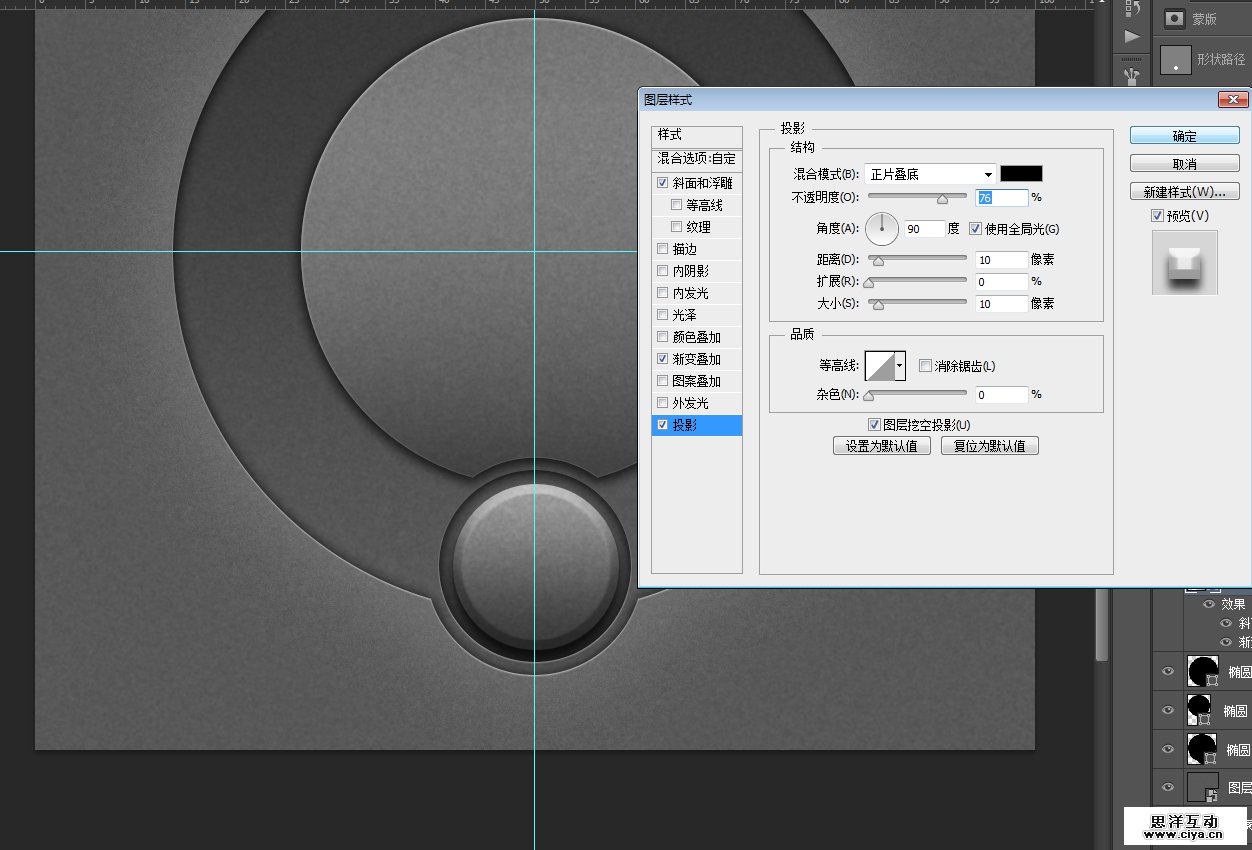Viewport: 1252px width, 850px height.
Task: Click the black shadow color swatch
Action: pos(1021,174)
